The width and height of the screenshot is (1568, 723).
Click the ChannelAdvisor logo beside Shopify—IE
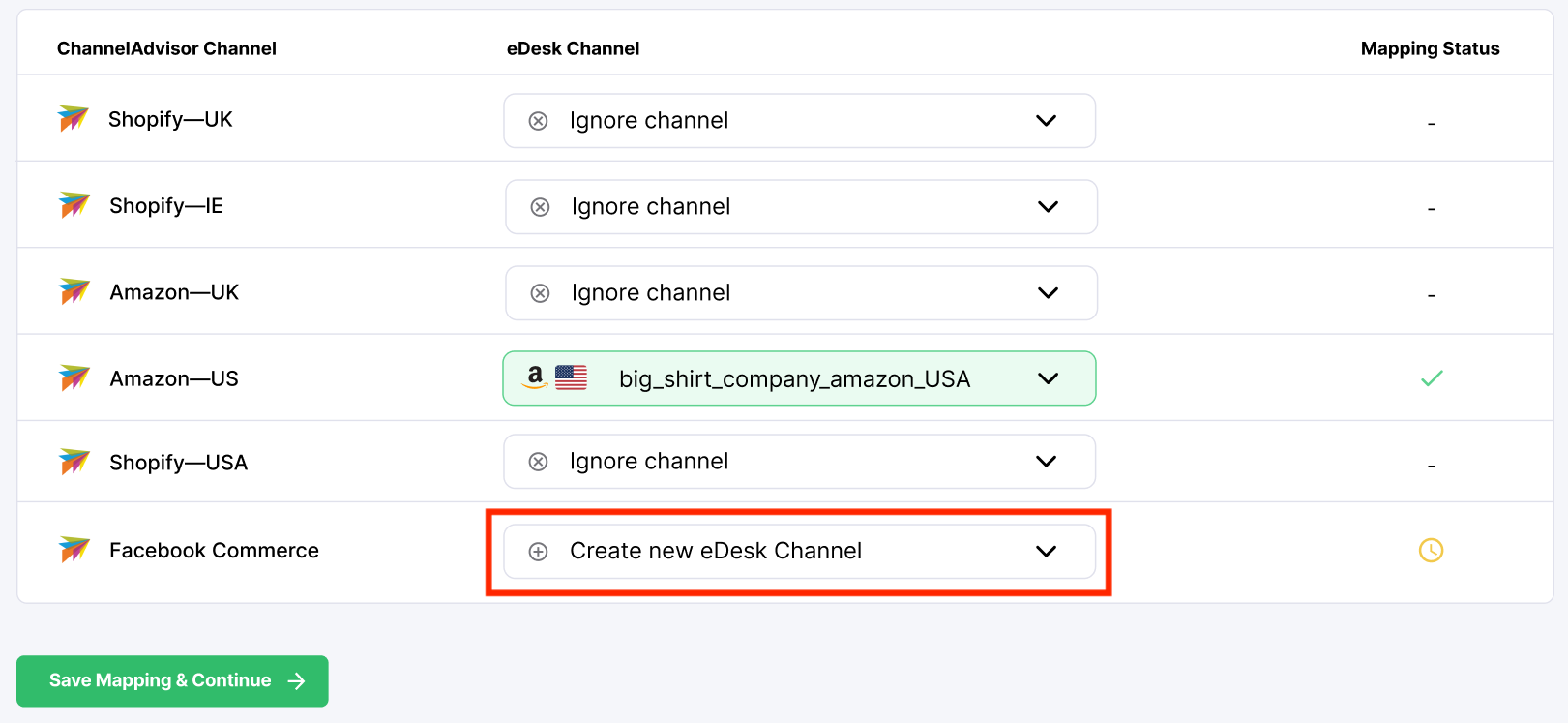click(74, 205)
